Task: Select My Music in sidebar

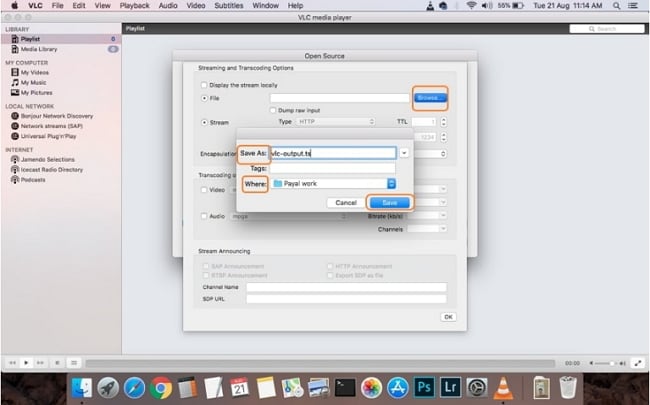Action: click(33, 82)
